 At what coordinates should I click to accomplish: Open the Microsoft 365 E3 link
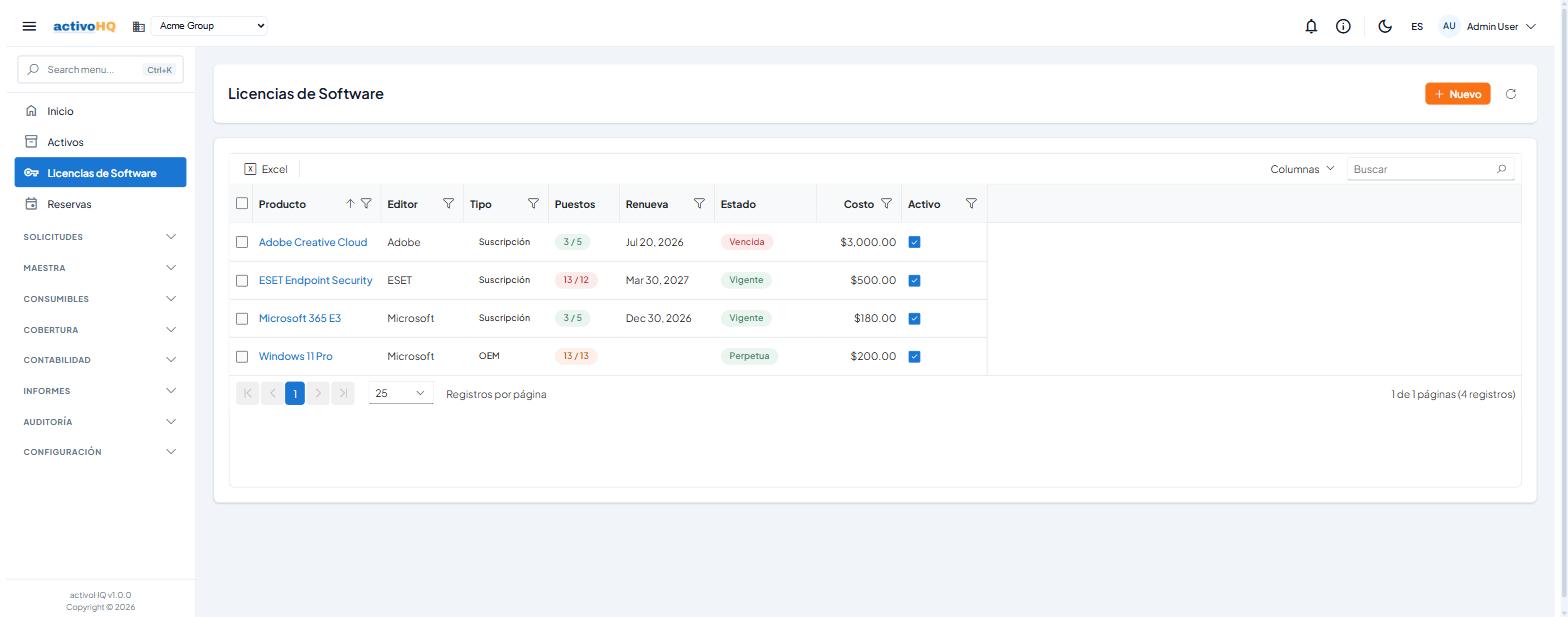(x=300, y=318)
